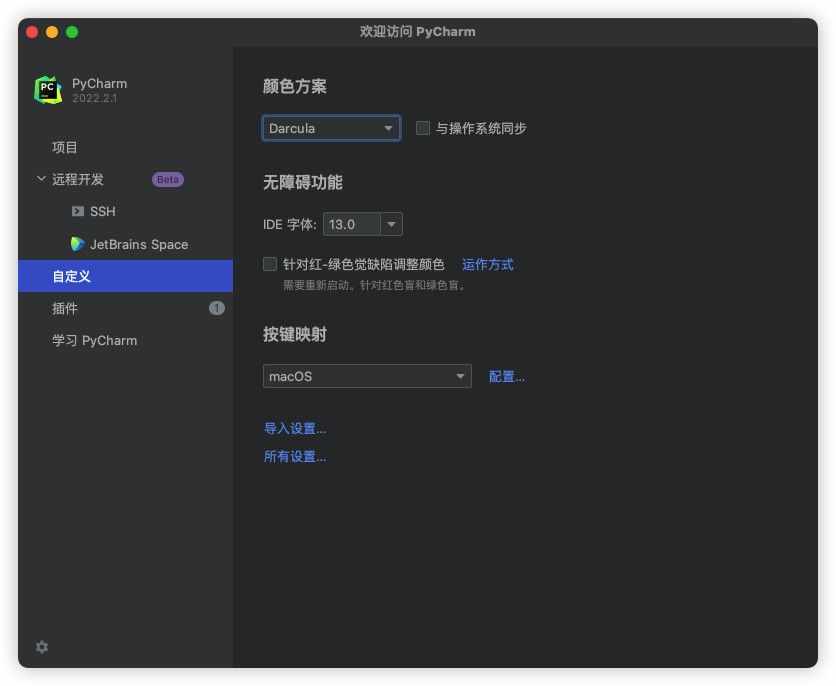Collapse the 远程开发 tree section
The image size is (836, 686).
point(41,179)
